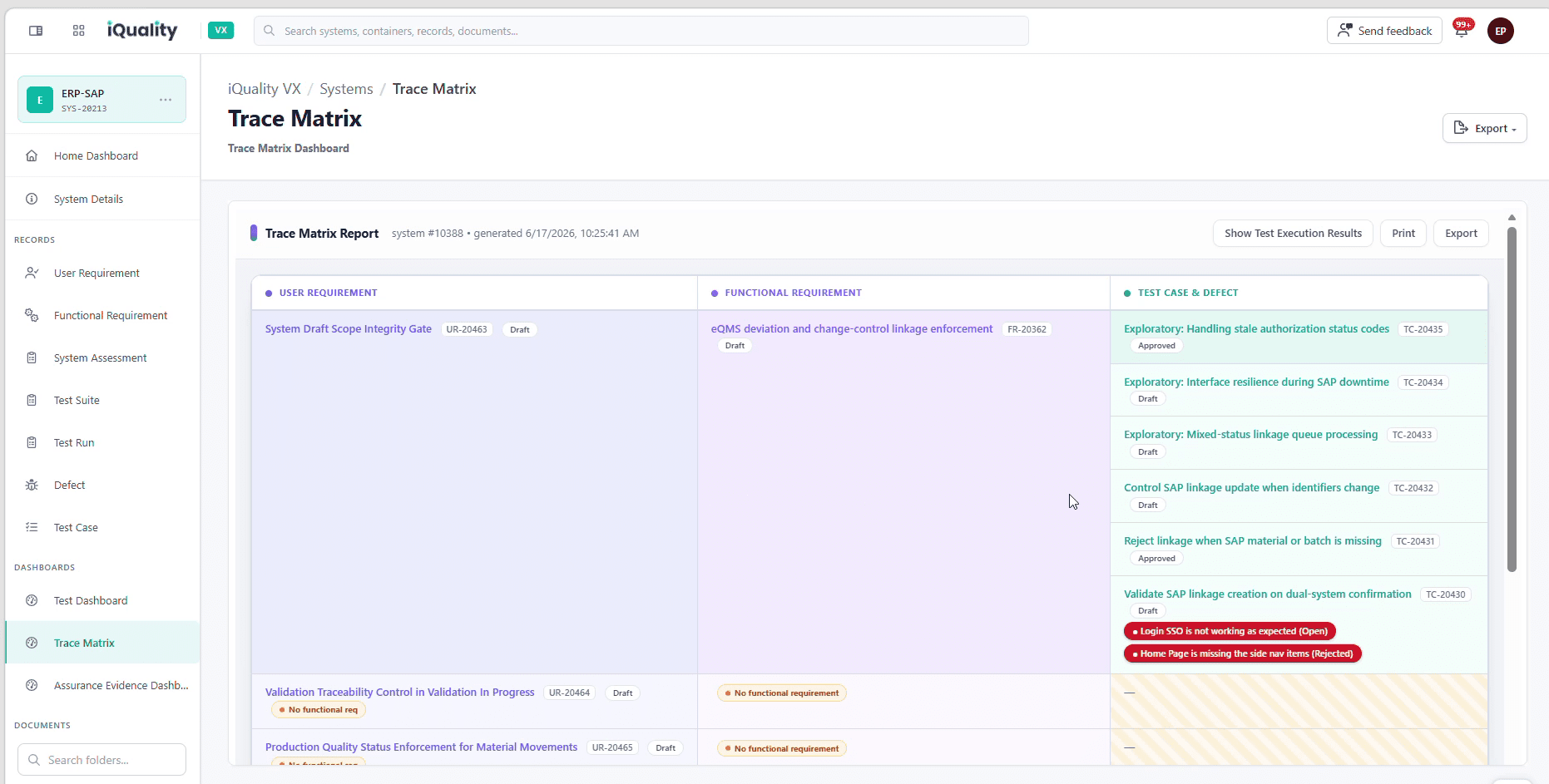Click the Home Dashboard house icon
This screenshot has width=1549, height=784.
coord(32,155)
